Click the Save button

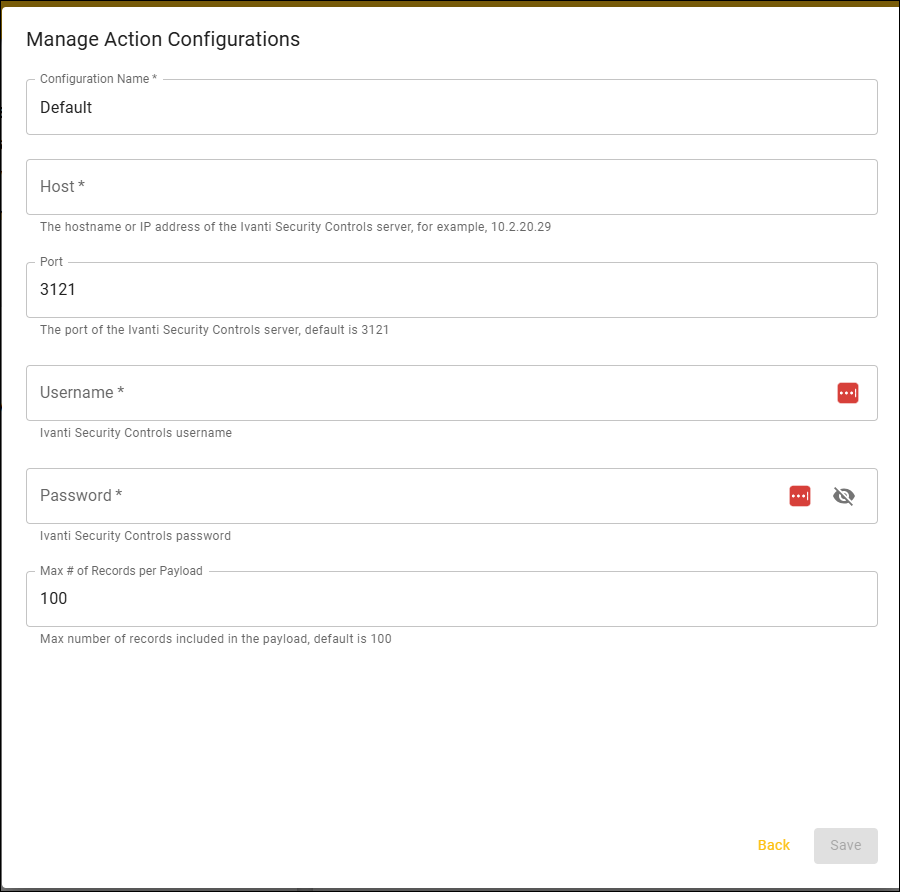[845, 846]
